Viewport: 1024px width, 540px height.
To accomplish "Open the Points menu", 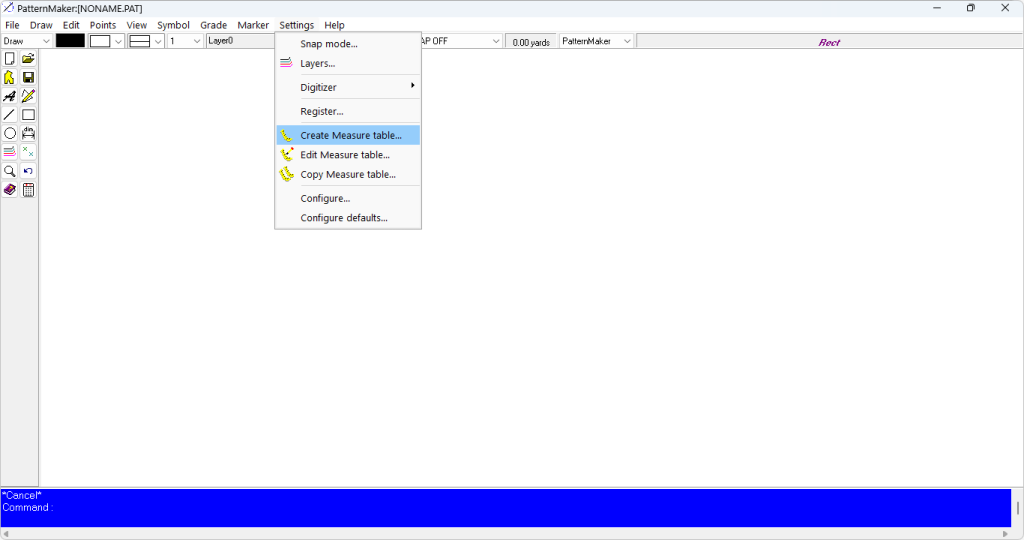I will click(x=103, y=25).
